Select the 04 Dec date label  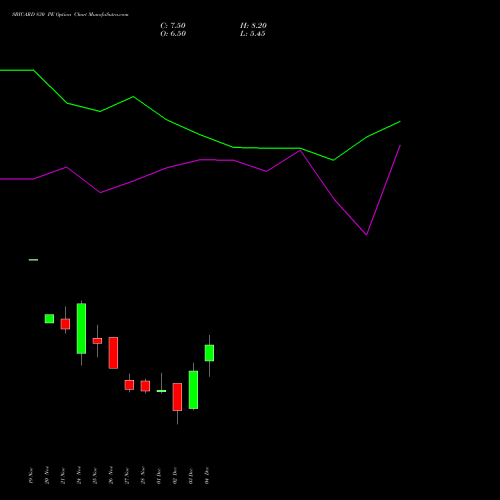click(207, 475)
